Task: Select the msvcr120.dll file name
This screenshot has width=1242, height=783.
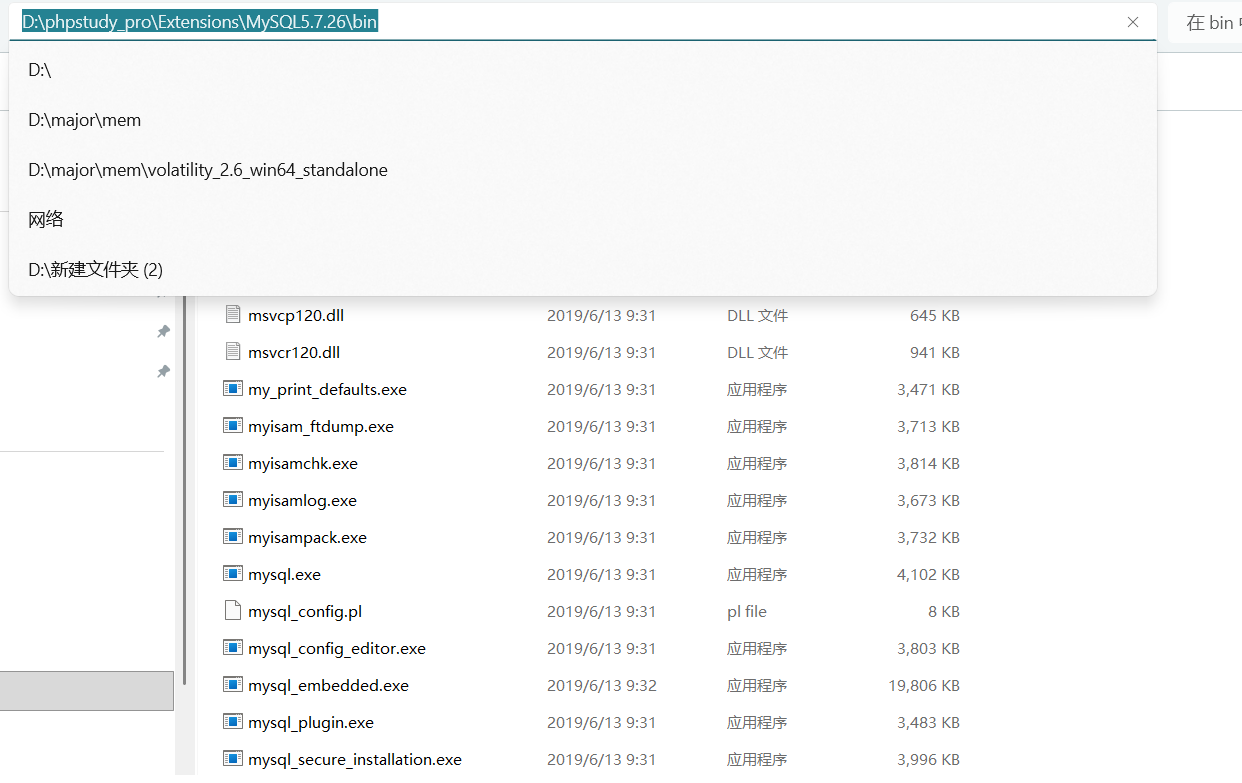Action: point(294,352)
